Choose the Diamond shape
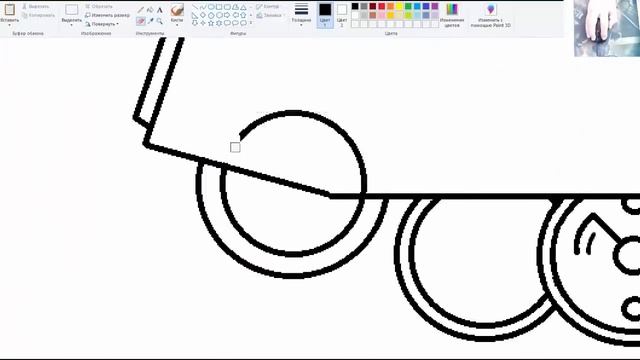Image resolution: width=640 pixels, height=360 pixels. [203, 15]
